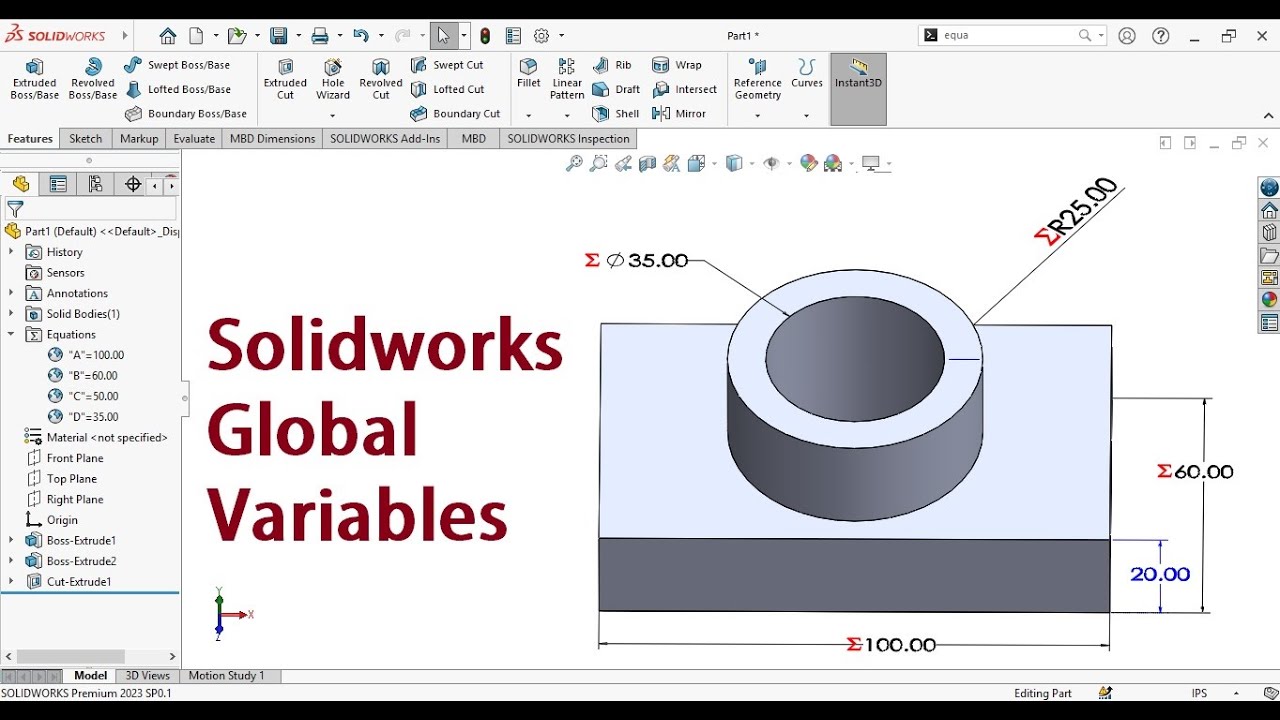Expand the Solid Bodies(1) folder

11,314
